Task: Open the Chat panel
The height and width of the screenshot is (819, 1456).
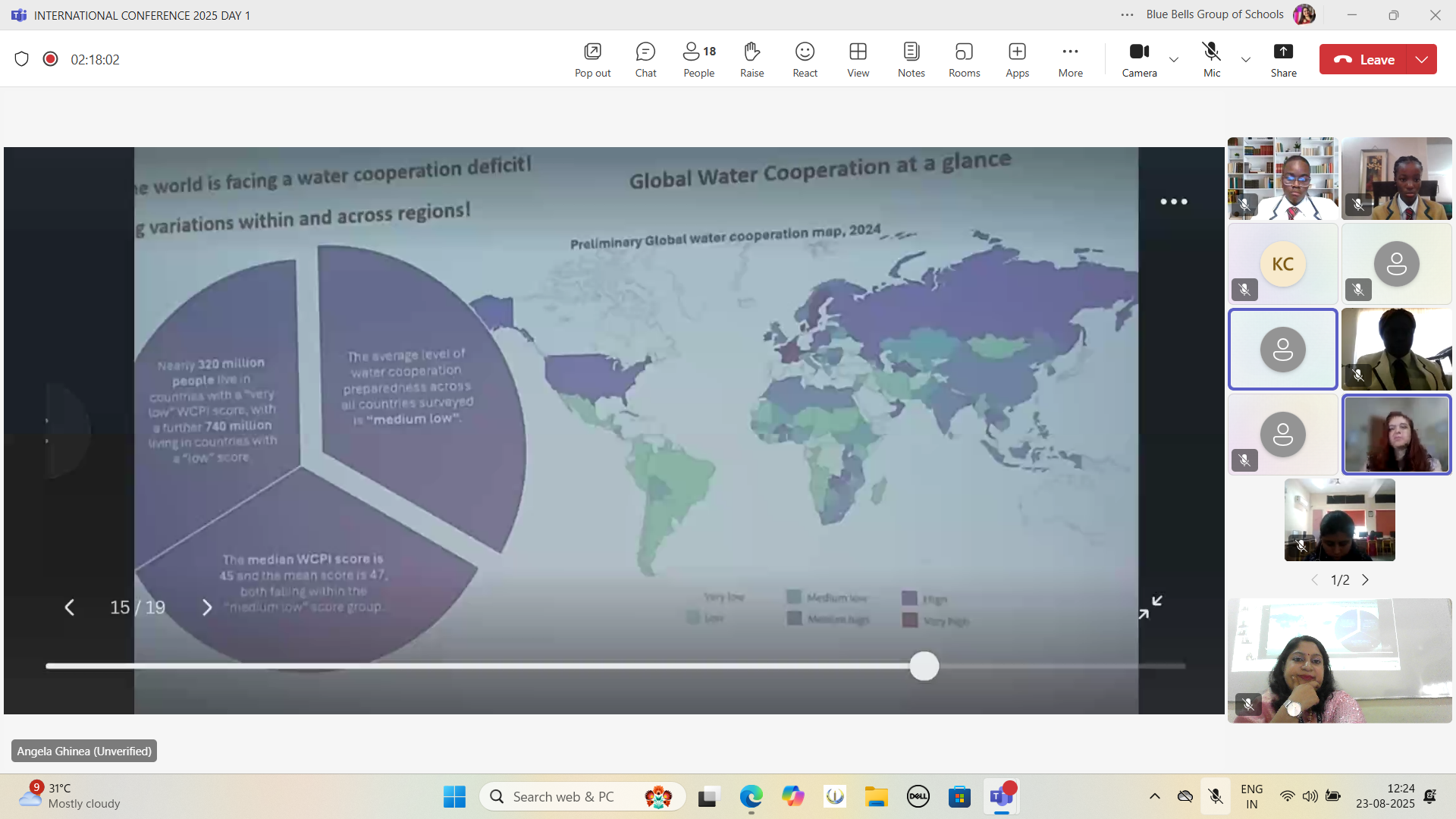Action: (x=645, y=59)
